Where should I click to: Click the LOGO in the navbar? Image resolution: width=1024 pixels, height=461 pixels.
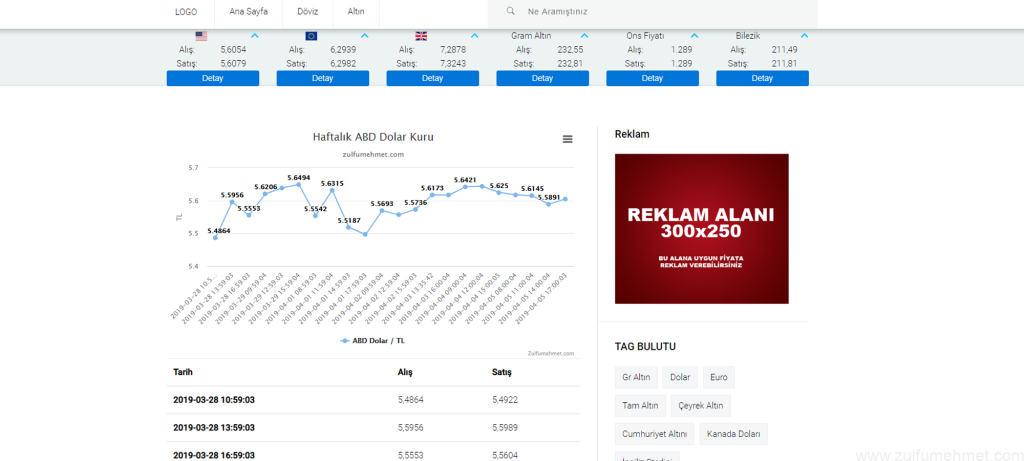coord(185,11)
